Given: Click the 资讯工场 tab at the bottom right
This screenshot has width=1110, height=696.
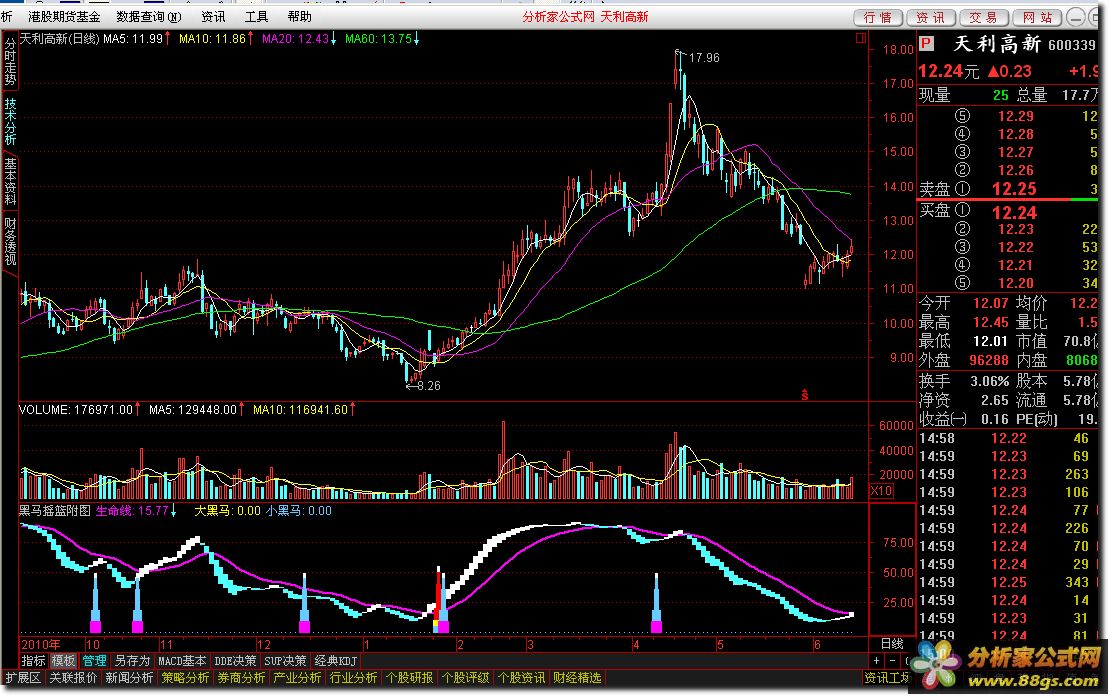Looking at the screenshot, I should tap(888, 678).
